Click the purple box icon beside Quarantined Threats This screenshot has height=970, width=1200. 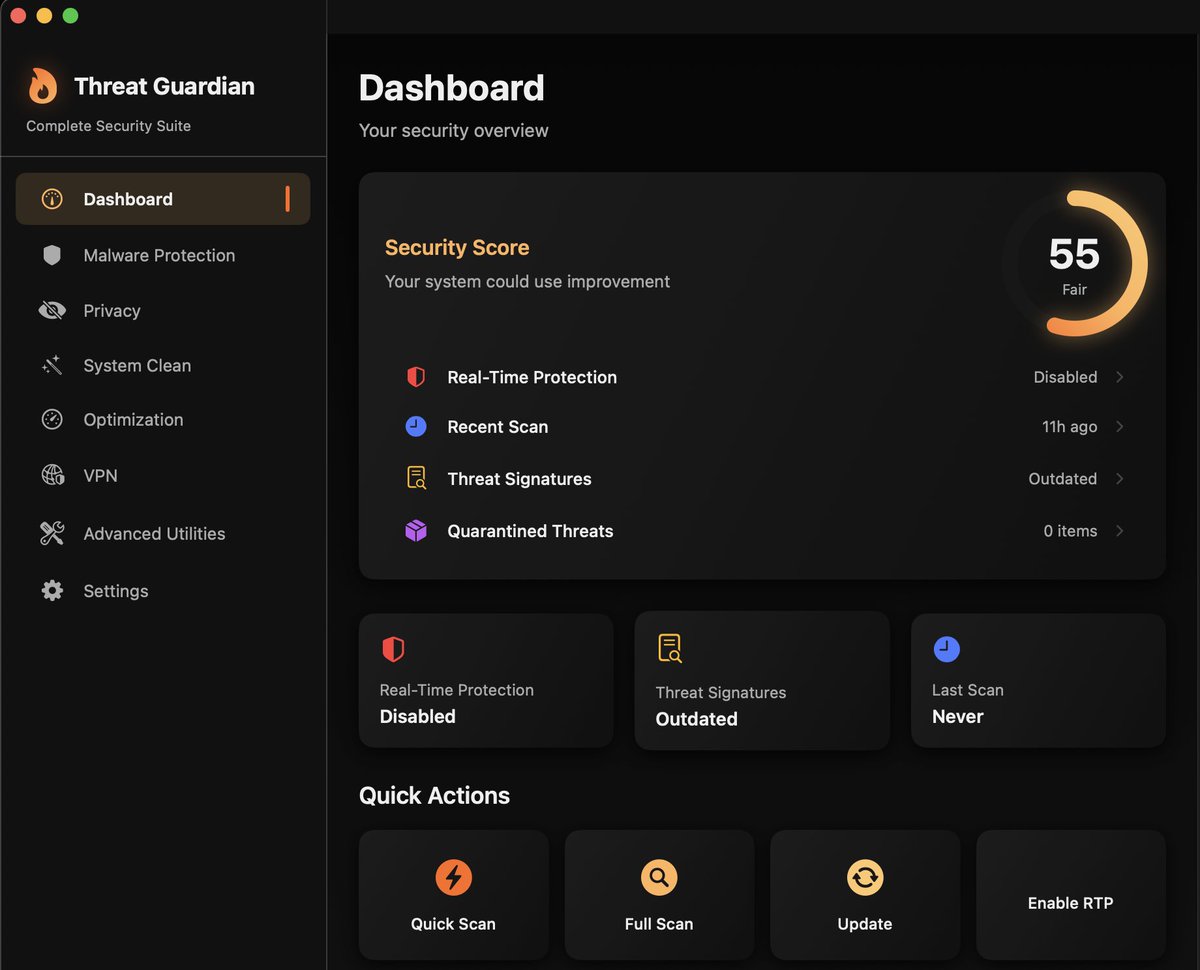click(x=416, y=531)
